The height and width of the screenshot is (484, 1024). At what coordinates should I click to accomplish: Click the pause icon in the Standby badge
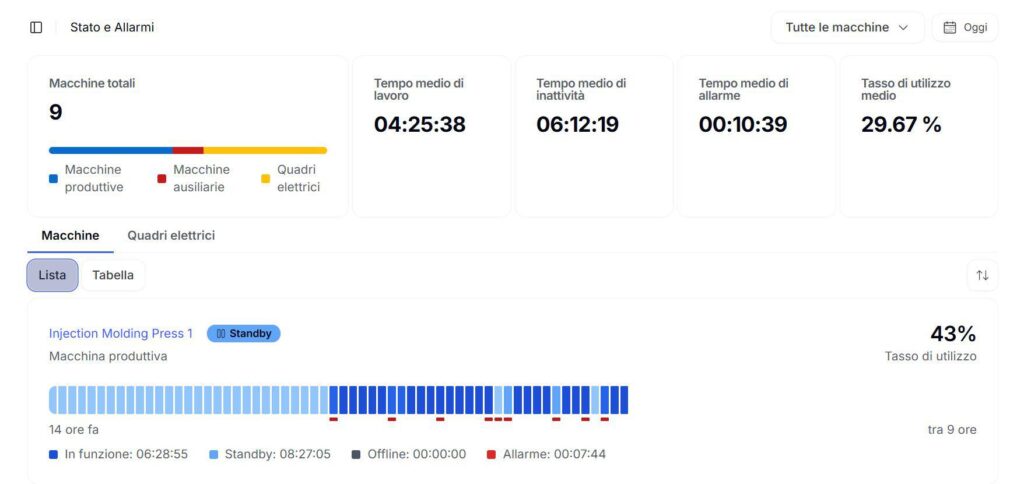(221, 334)
